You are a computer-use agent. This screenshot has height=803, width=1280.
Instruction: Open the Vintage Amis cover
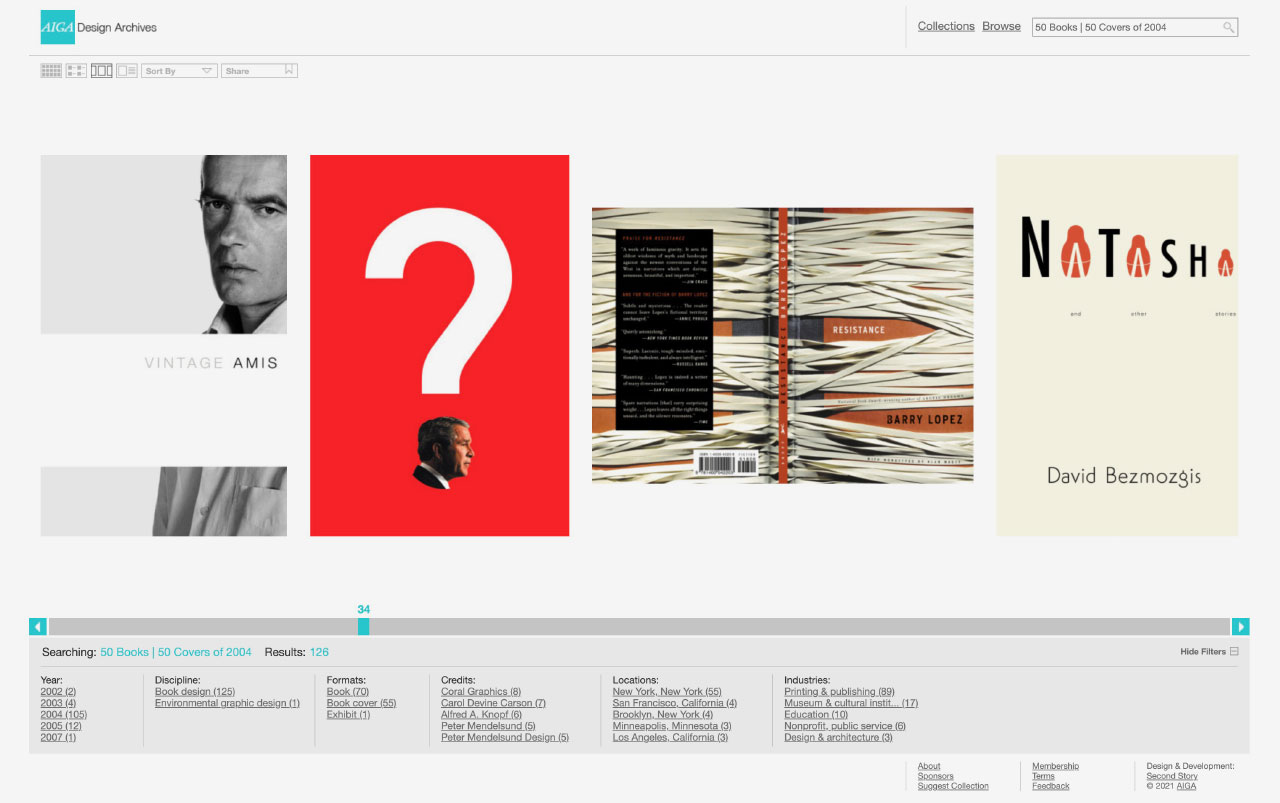point(164,345)
